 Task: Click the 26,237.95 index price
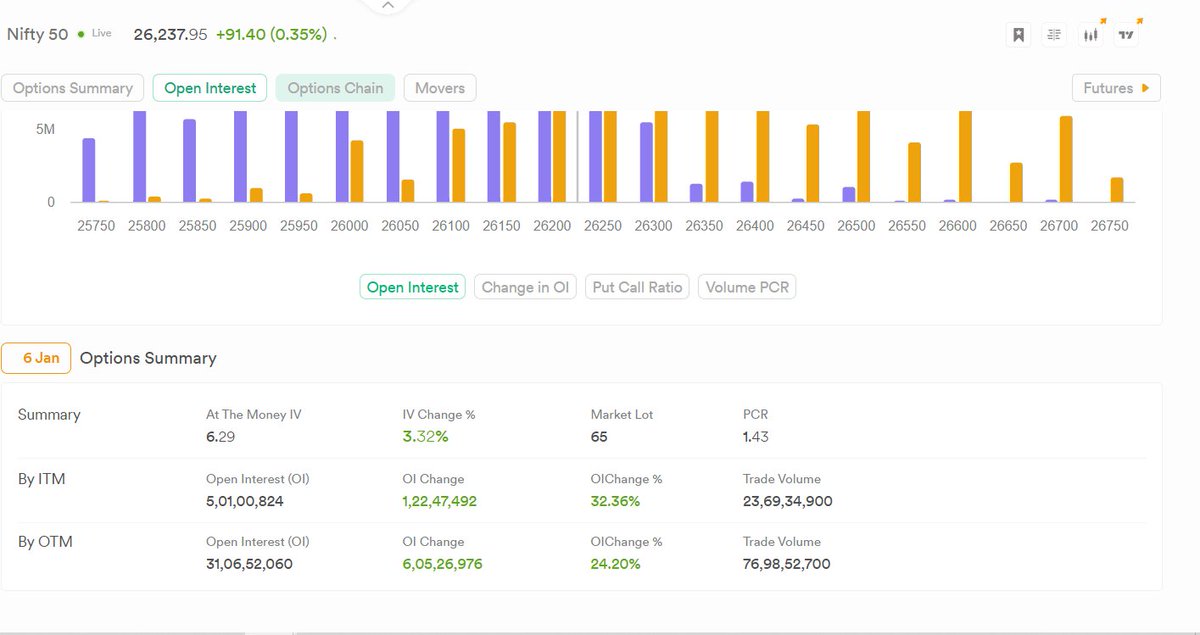click(x=170, y=34)
